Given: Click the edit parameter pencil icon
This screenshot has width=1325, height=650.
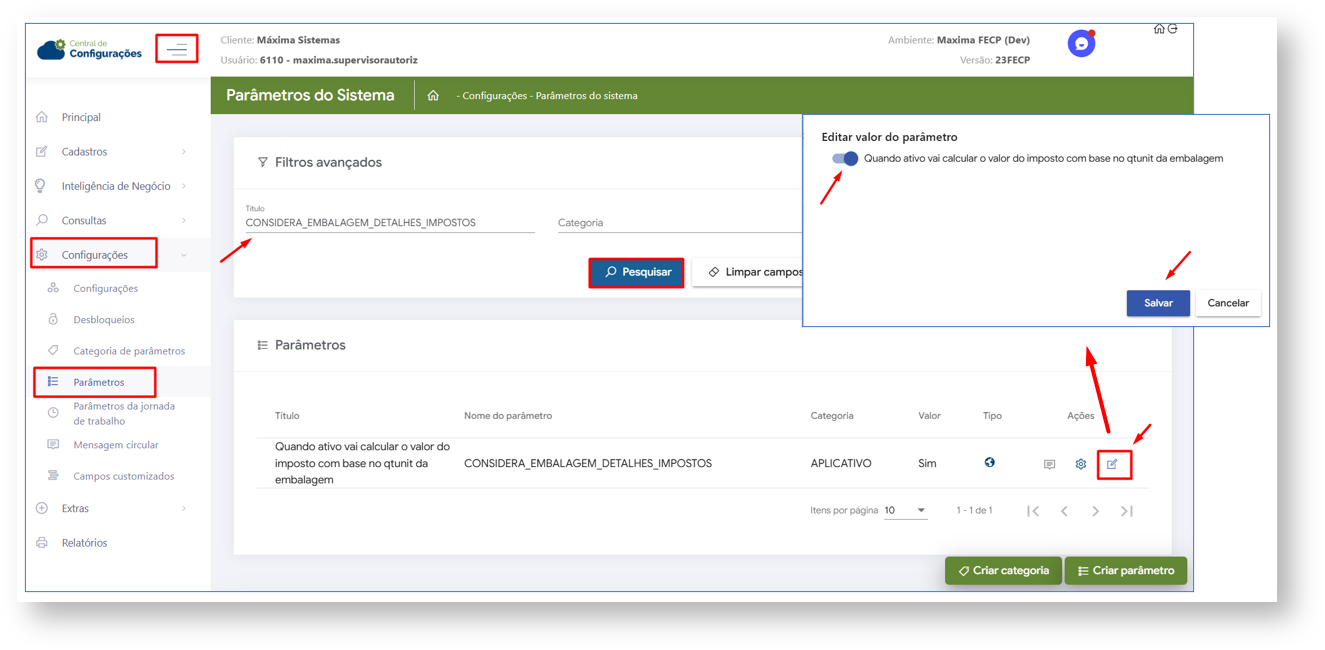Looking at the screenshot, I should [1113, 464].
